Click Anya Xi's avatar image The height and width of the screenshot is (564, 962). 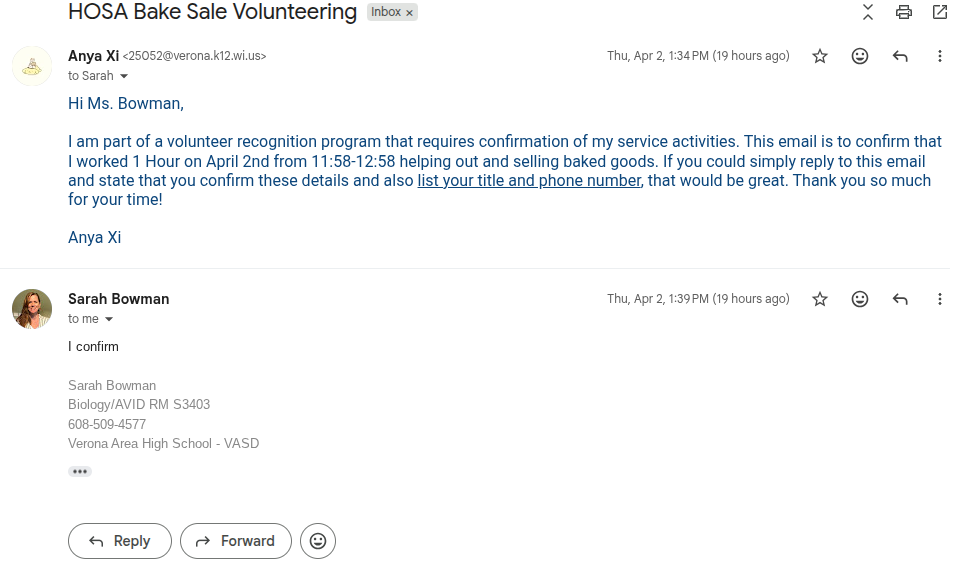pos(32,66)
